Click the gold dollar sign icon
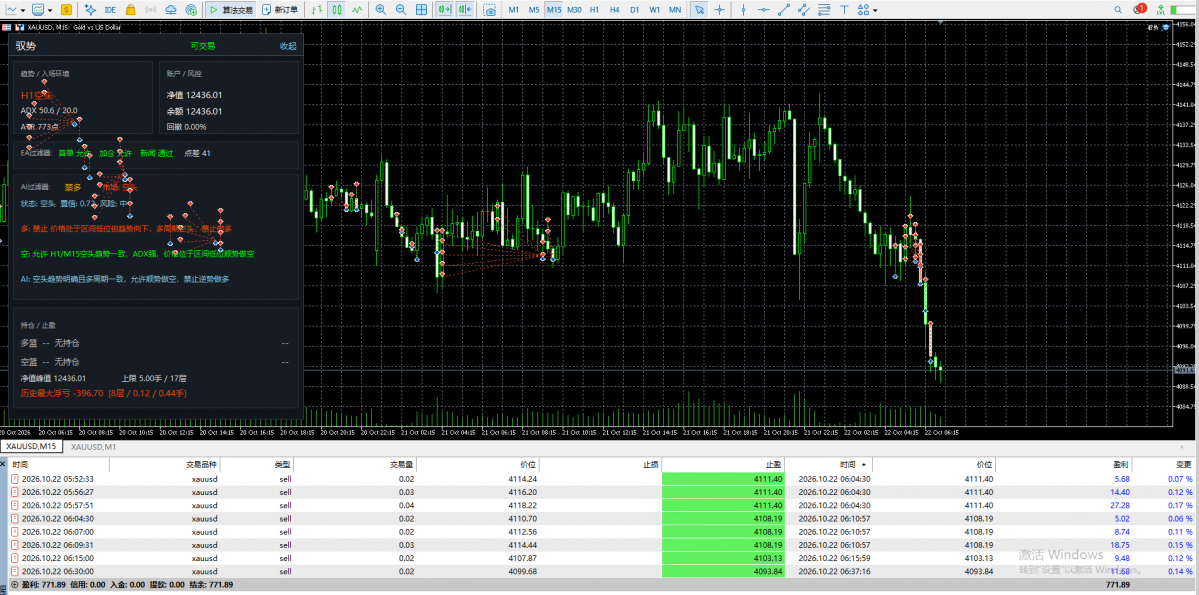 (67, 10)
